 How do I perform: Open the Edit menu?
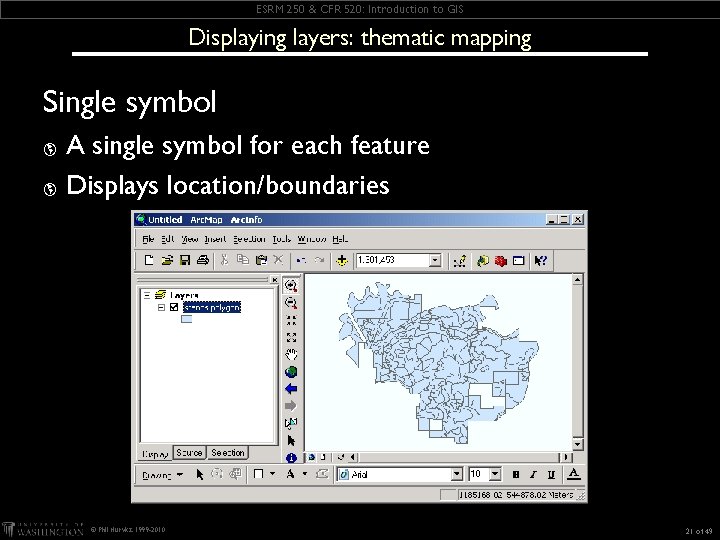coord(168,239)
